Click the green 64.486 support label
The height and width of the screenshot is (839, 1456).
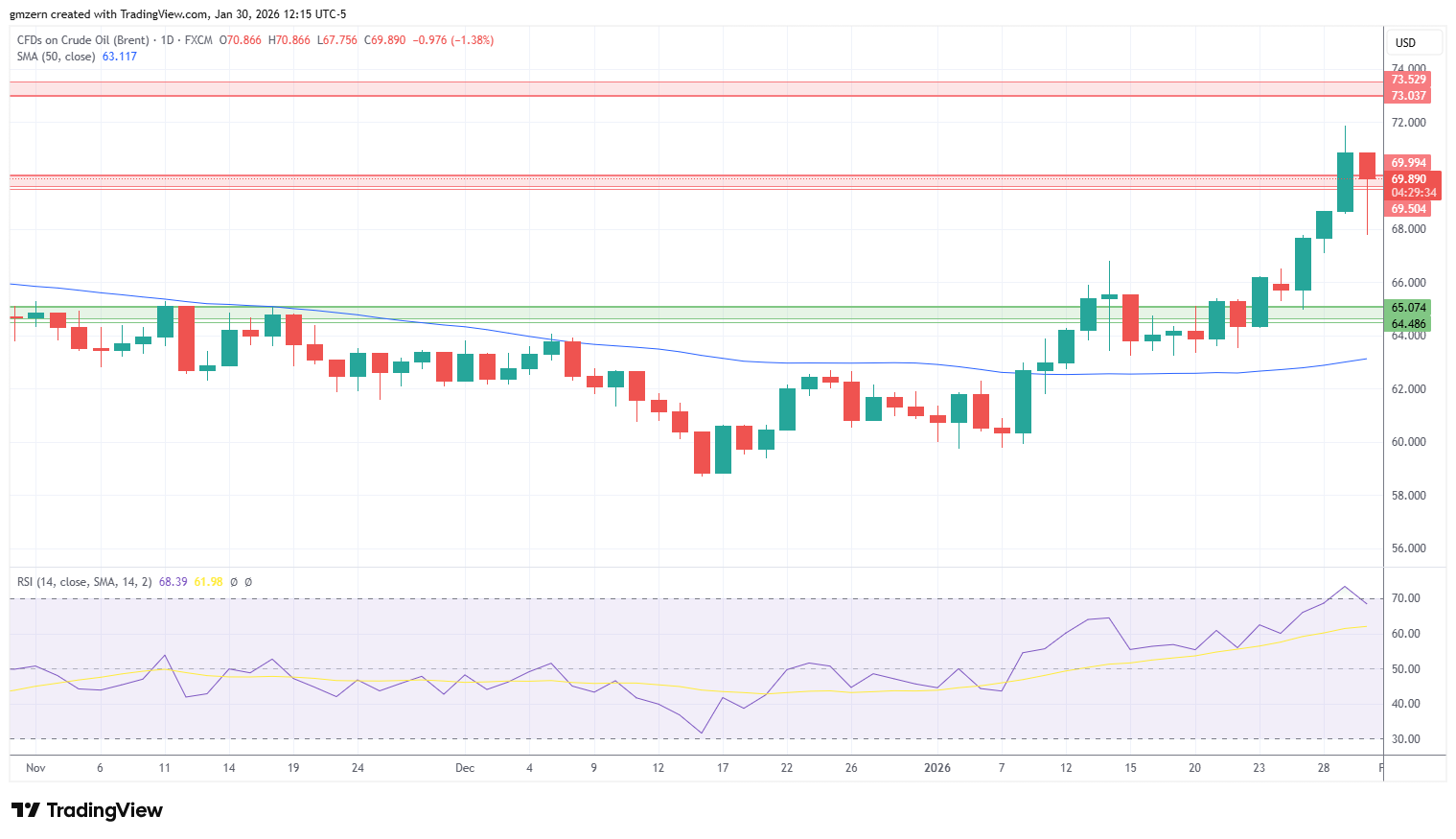click(1408, 324)
